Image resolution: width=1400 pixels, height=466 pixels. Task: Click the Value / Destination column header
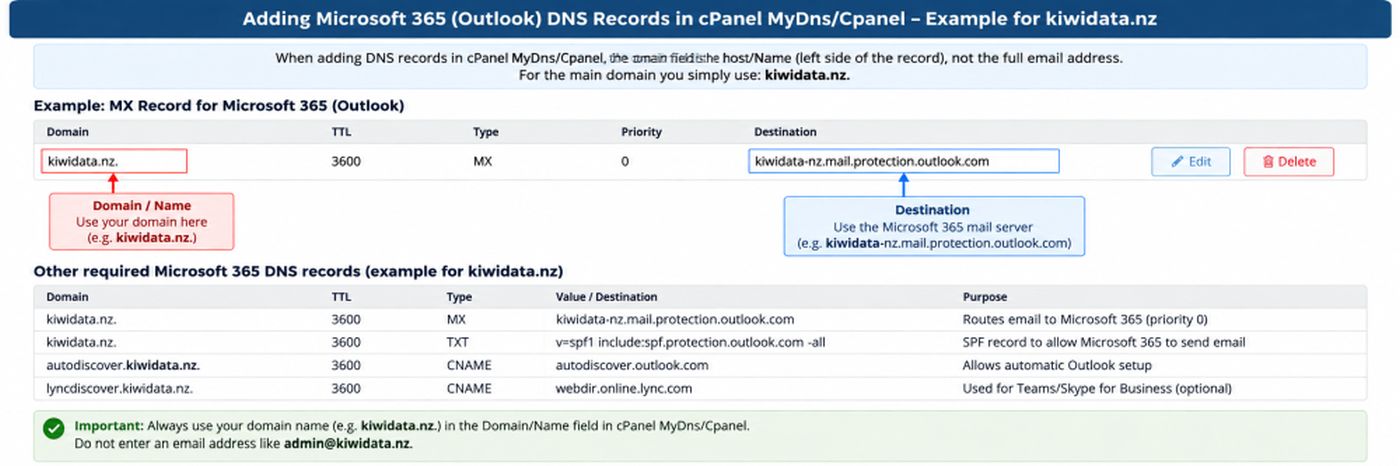pos(606,297)
